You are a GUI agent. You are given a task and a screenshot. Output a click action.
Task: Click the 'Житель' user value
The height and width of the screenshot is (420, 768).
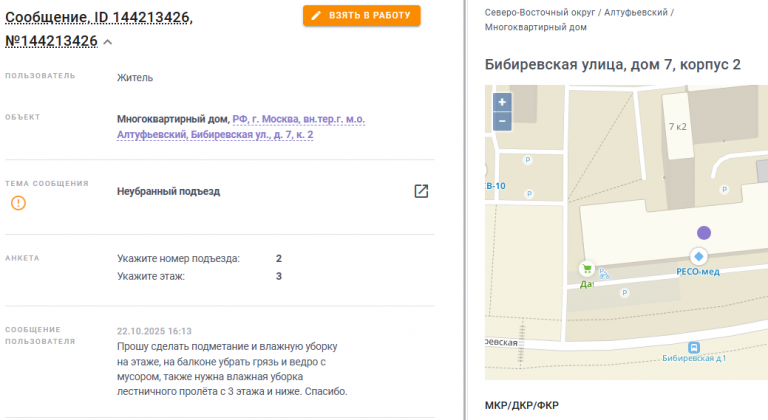pyautogui.click(x=135, y=78)
